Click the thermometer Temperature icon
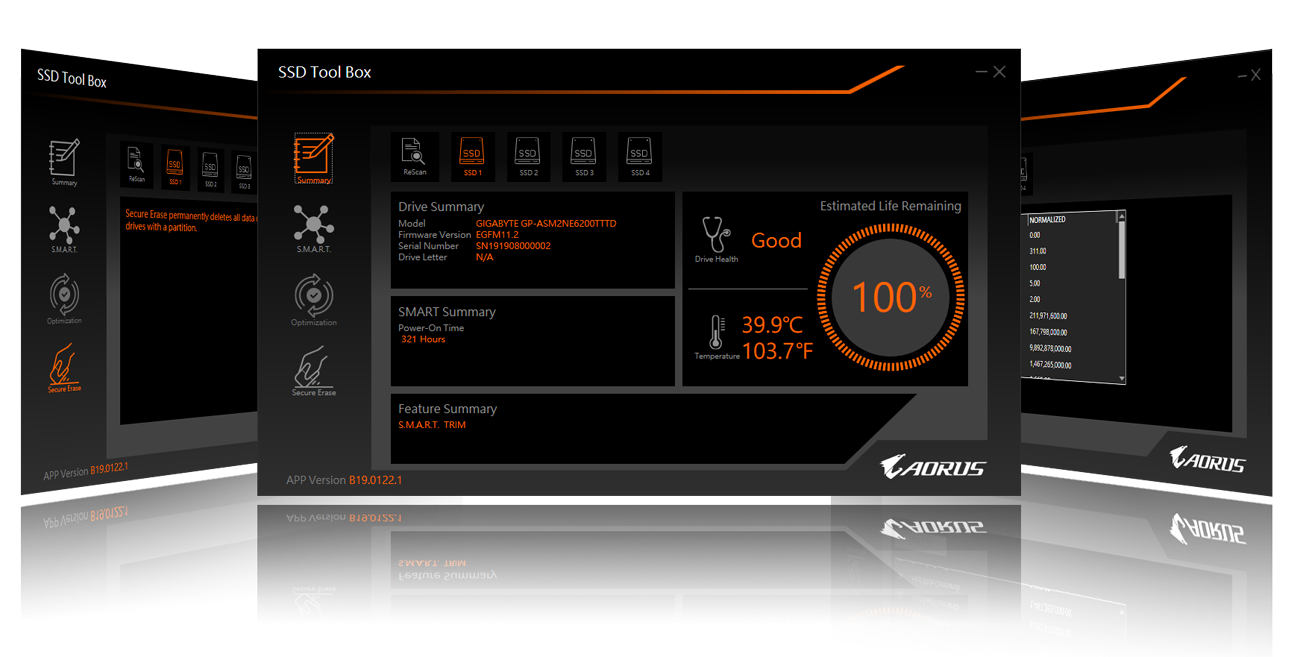 coord(716,334)
